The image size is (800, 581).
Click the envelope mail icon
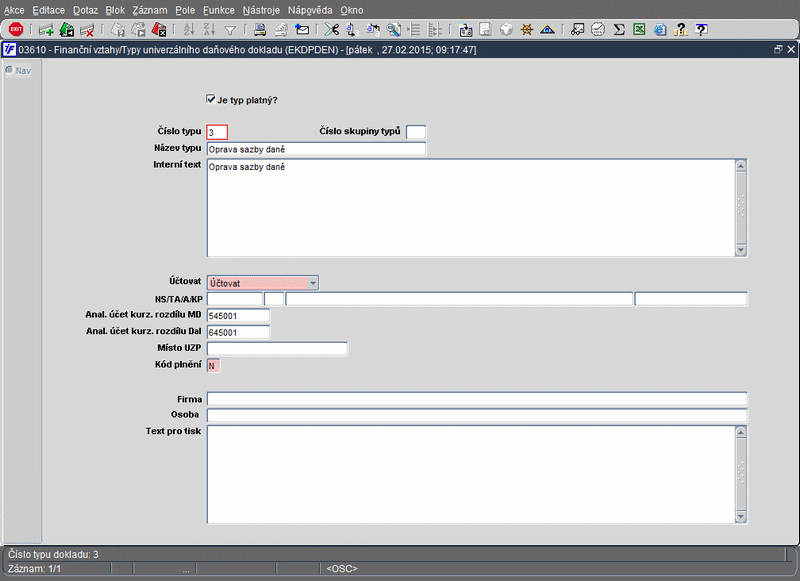302,30
